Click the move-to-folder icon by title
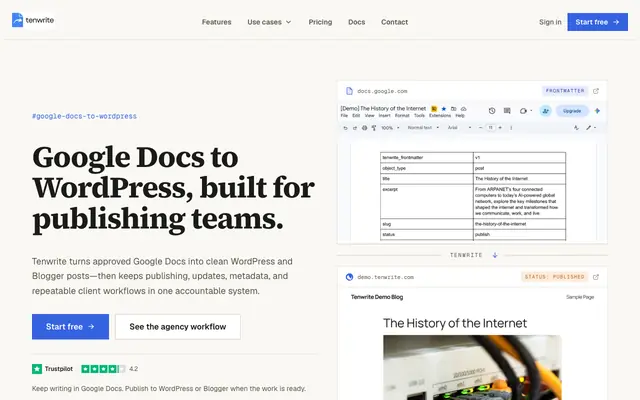The height and width of the screenshot is (400, 640). 453,109
